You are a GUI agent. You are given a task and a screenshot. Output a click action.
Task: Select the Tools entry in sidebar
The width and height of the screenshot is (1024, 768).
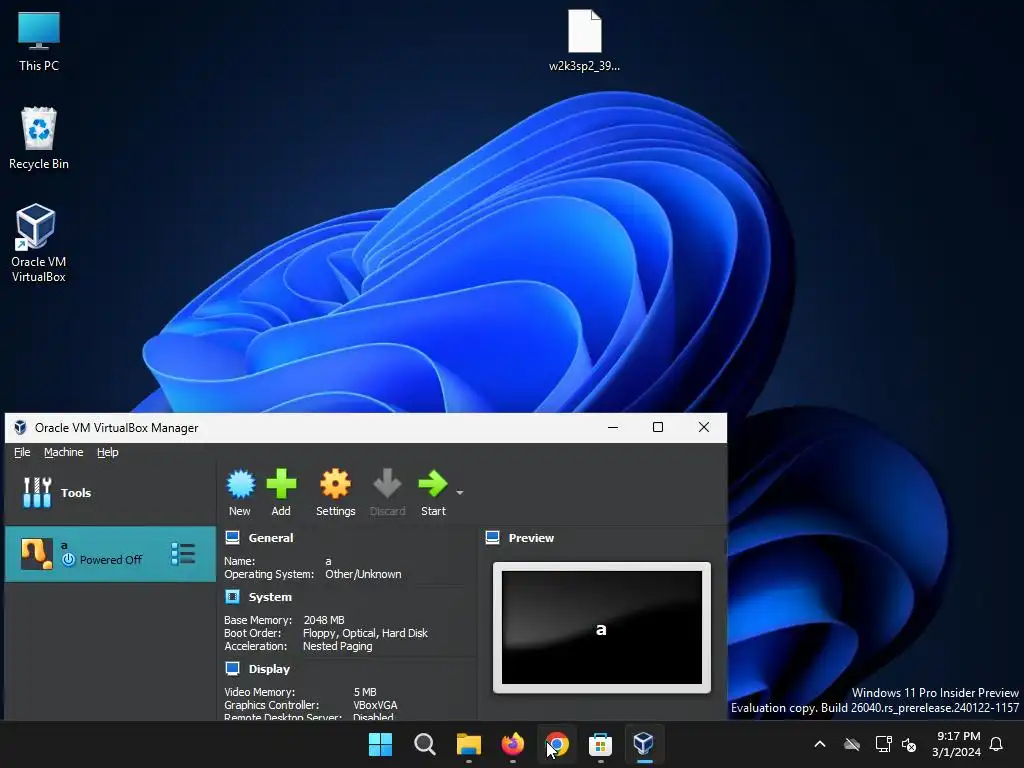click(x=110, y=492)
